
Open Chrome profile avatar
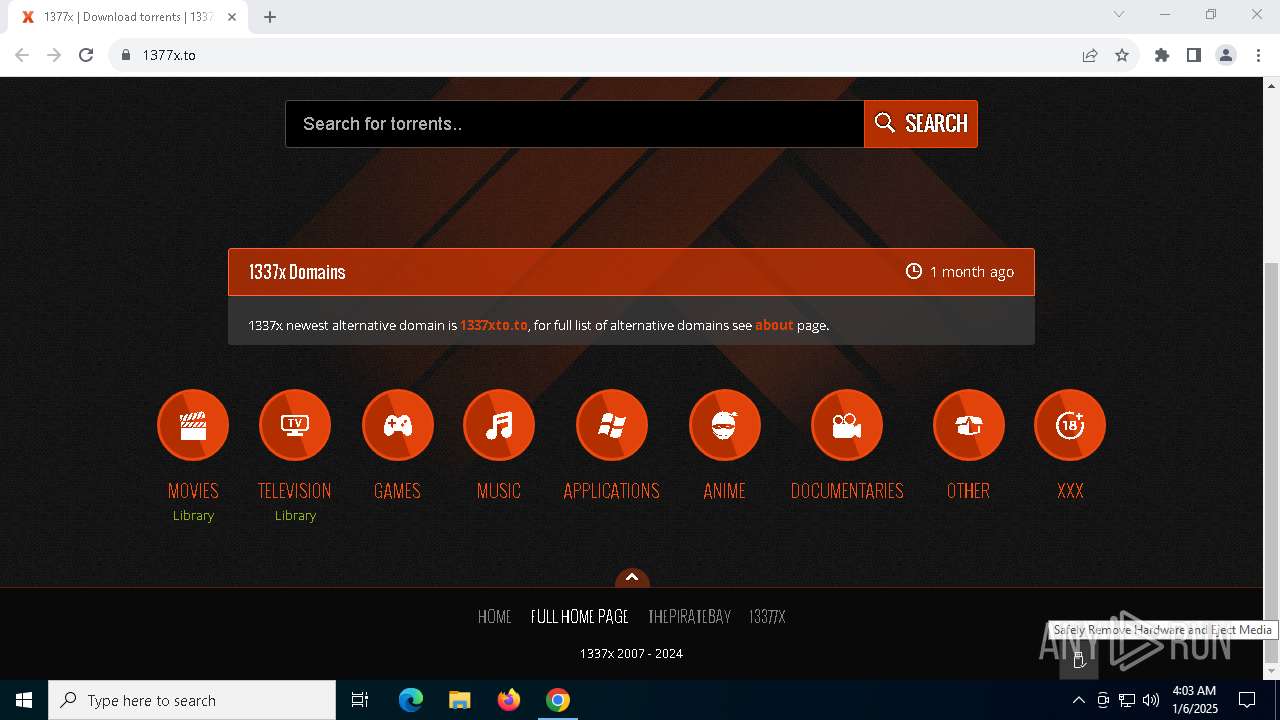tap(1226, 55)
